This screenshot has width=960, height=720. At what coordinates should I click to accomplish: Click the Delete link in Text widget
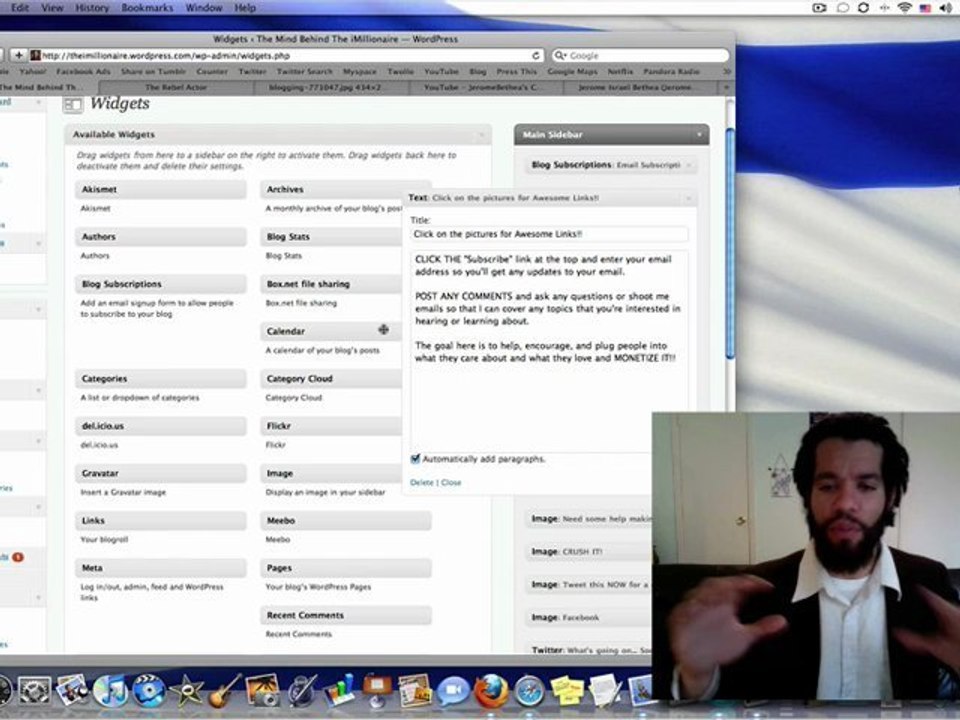point(421,482)
